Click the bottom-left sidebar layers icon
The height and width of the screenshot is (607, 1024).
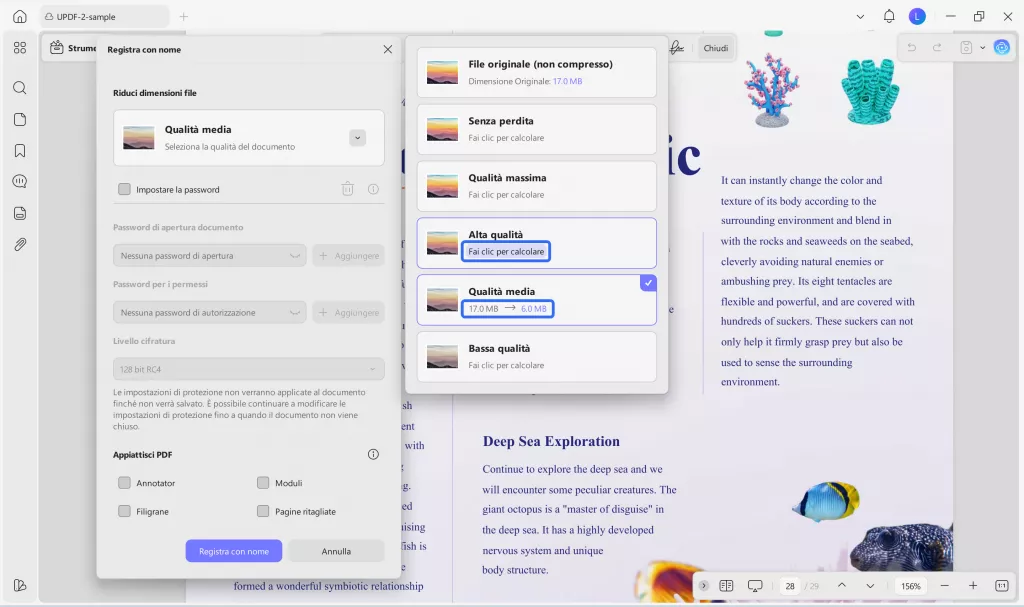click(x=20, y=585)
